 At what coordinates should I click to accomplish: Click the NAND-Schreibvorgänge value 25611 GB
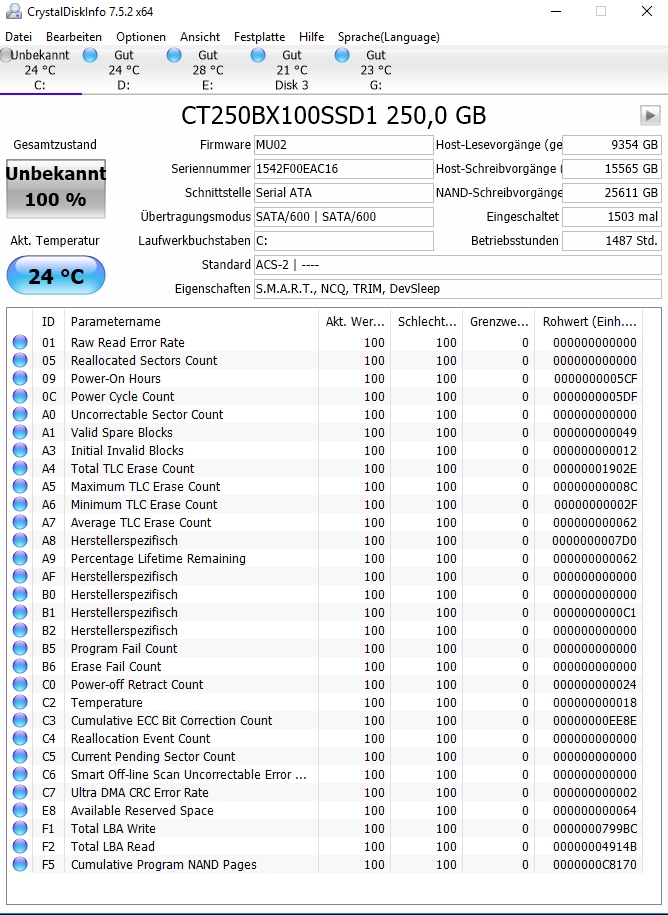[x=612, y=193]
